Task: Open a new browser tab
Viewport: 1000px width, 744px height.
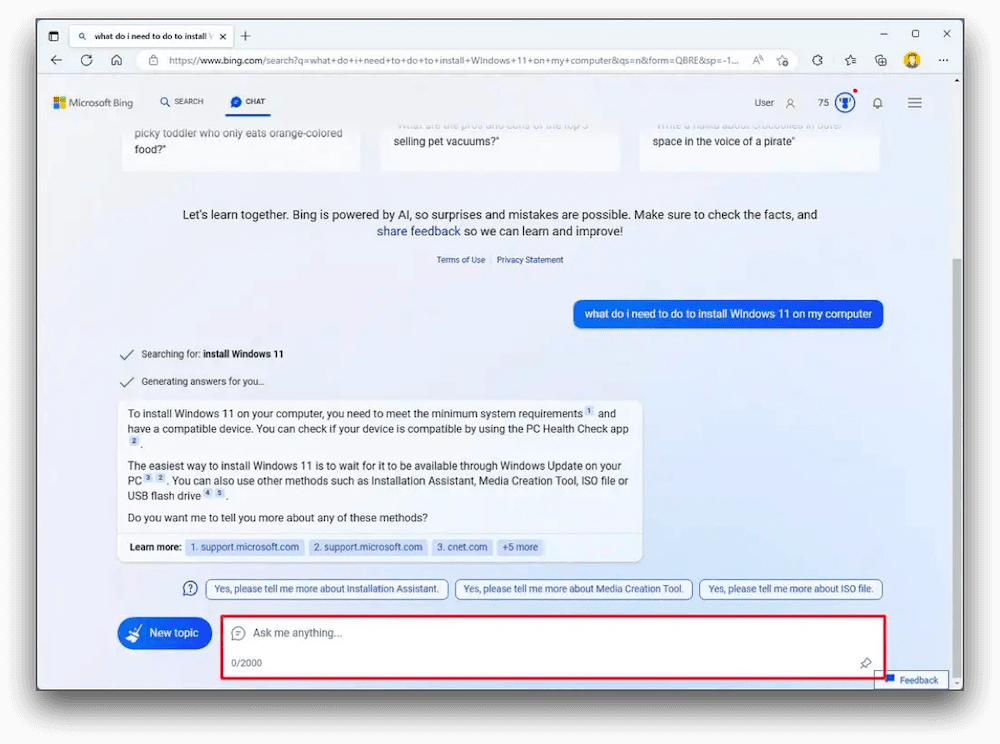Action: point(246,36)
